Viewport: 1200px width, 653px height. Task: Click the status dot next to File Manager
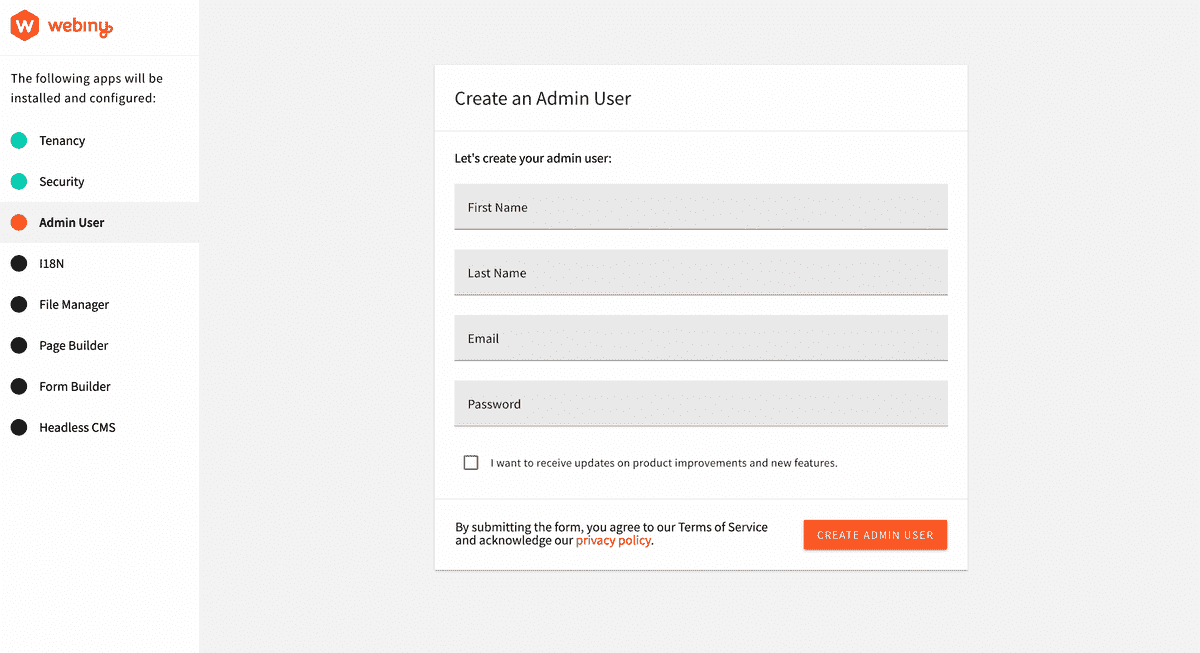[19, 304]
